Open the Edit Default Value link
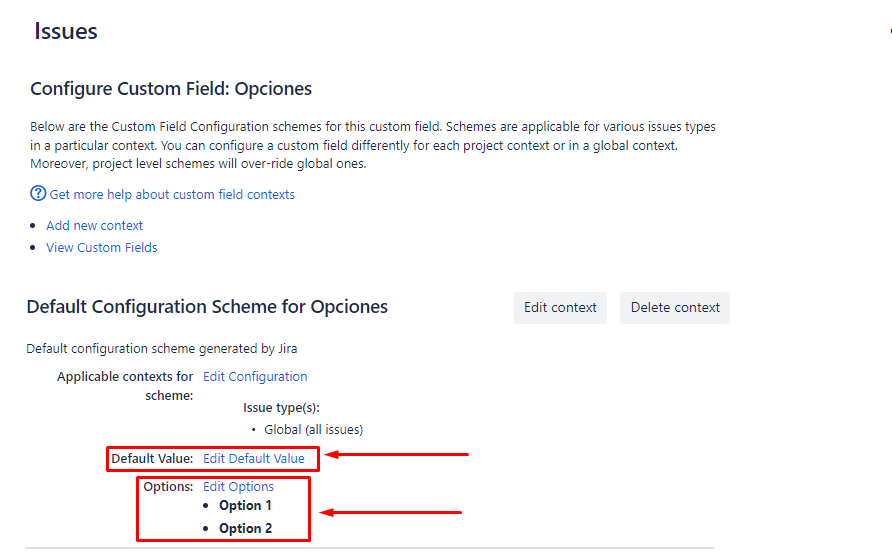 [254, 458]
